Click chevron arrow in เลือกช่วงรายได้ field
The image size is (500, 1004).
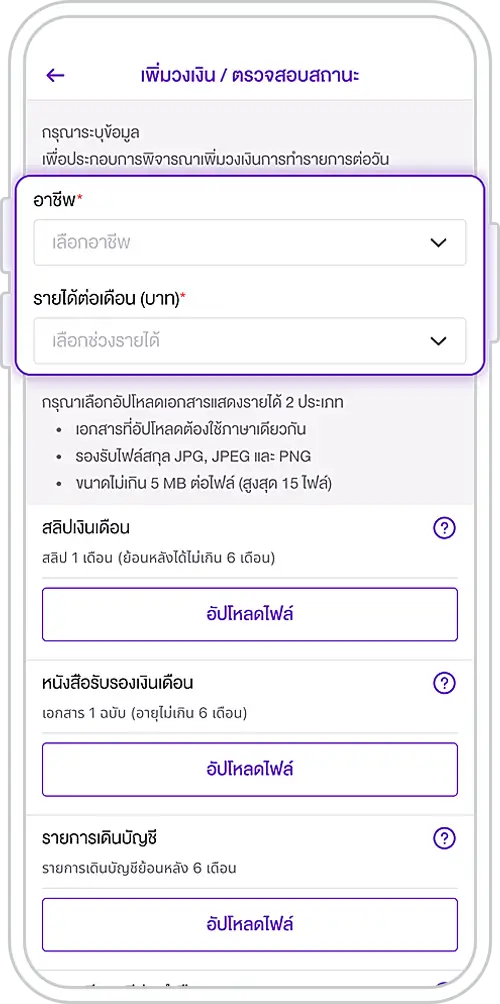click(438, 341)
